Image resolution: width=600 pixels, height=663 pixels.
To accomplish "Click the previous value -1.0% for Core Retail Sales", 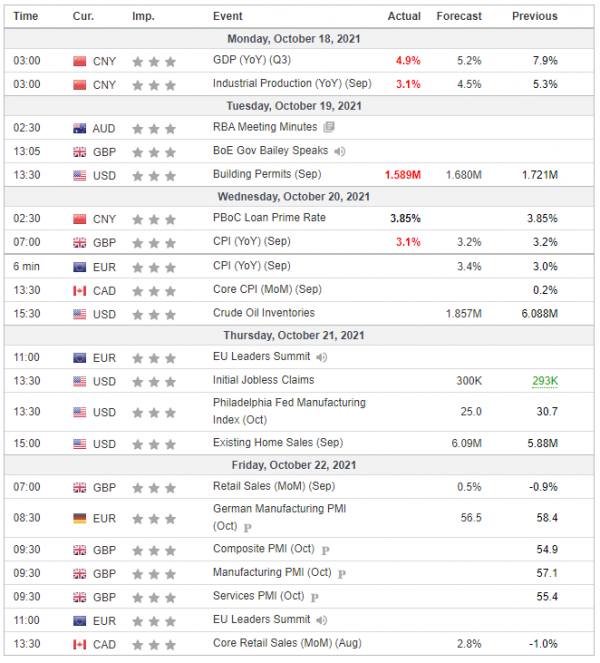I will tap(543, 644).
